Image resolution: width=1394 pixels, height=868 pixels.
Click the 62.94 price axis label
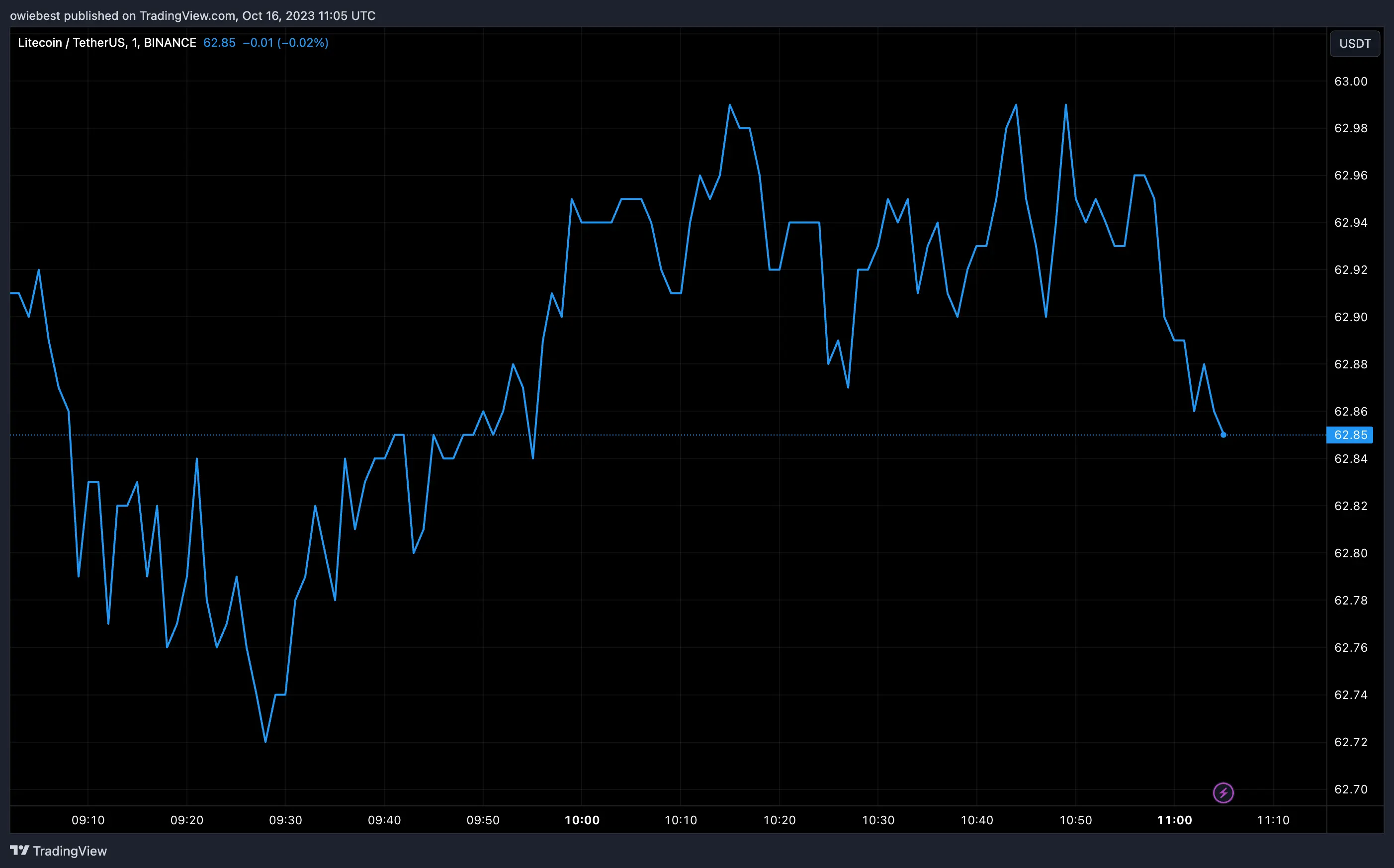tap(1350, 222)
